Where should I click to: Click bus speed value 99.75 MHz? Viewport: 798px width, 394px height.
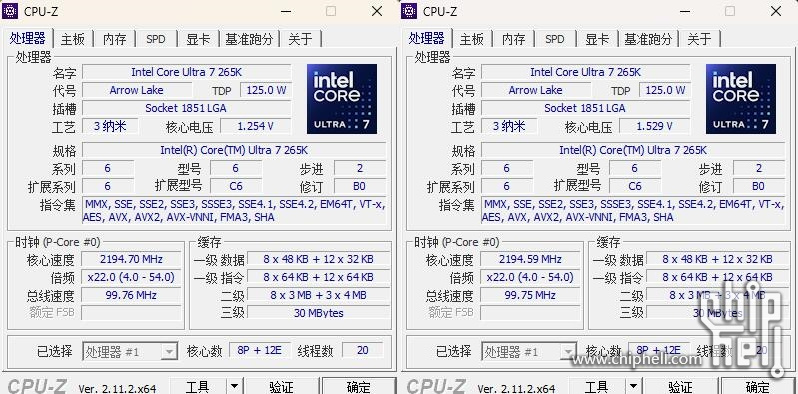(530, 295)
